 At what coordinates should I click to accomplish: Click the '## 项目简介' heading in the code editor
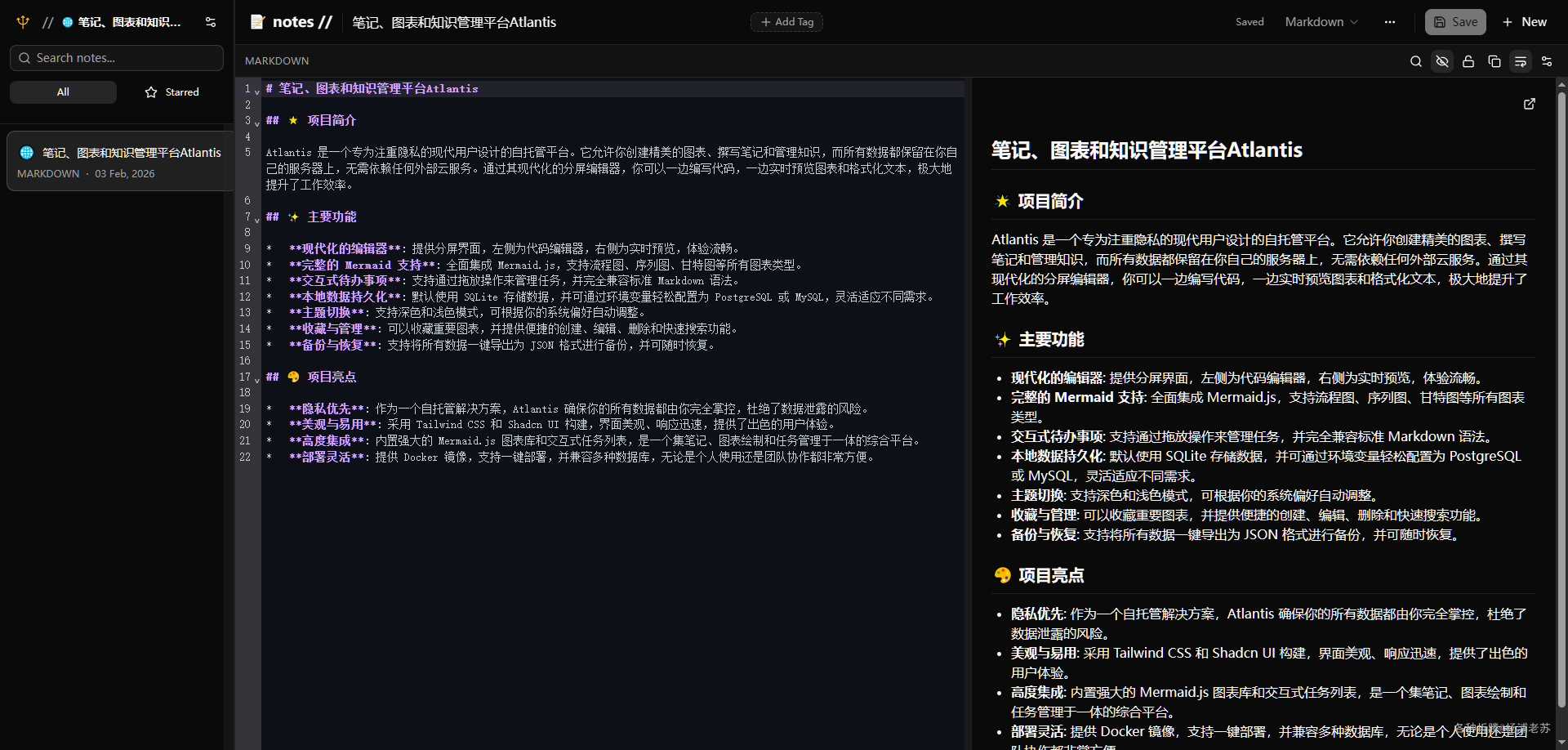click(311, 121)
